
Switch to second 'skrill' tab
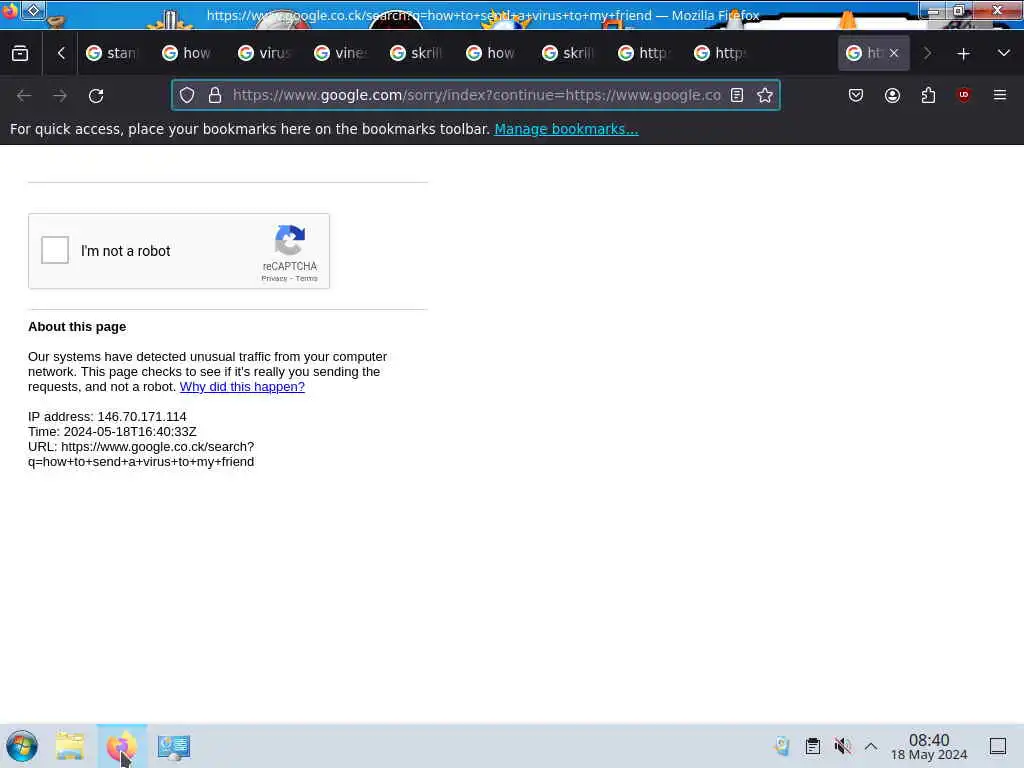click(568, 53)
